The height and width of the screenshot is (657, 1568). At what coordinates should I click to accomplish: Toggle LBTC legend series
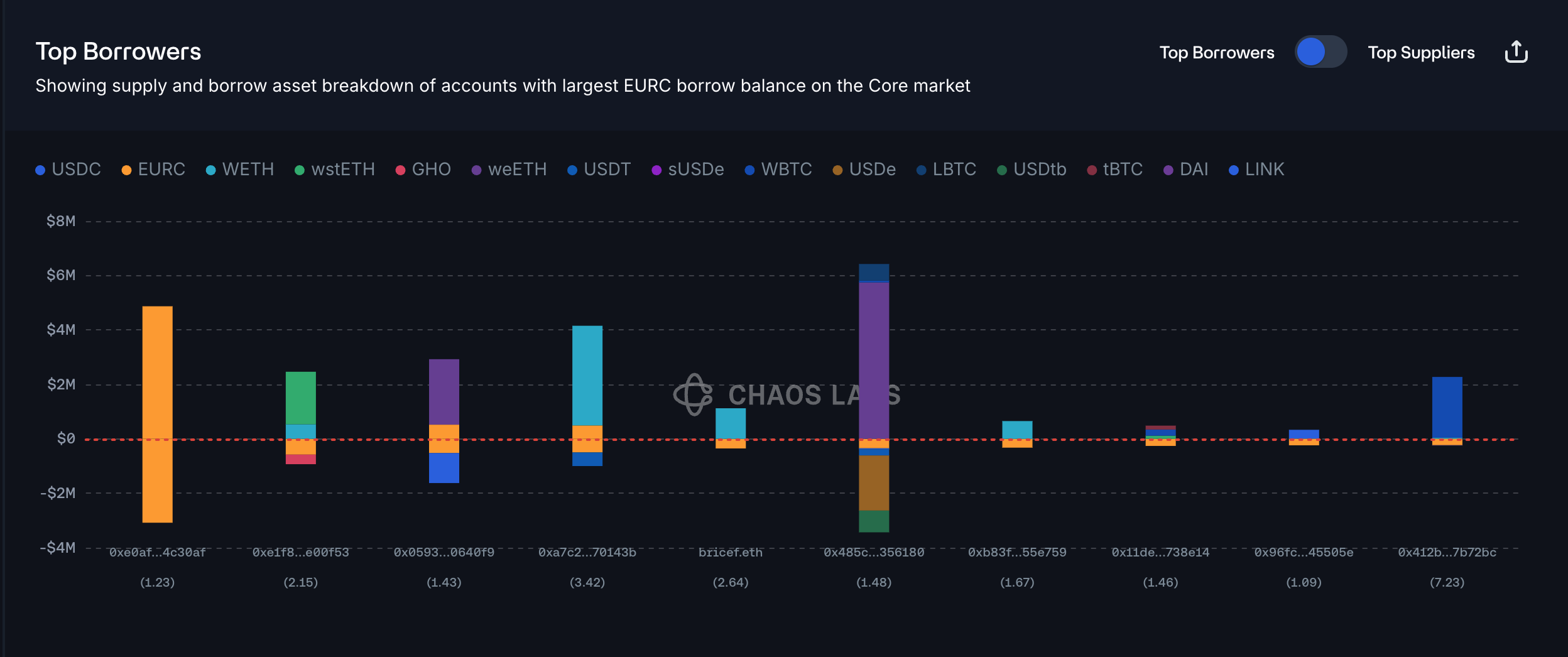point(947,170)
